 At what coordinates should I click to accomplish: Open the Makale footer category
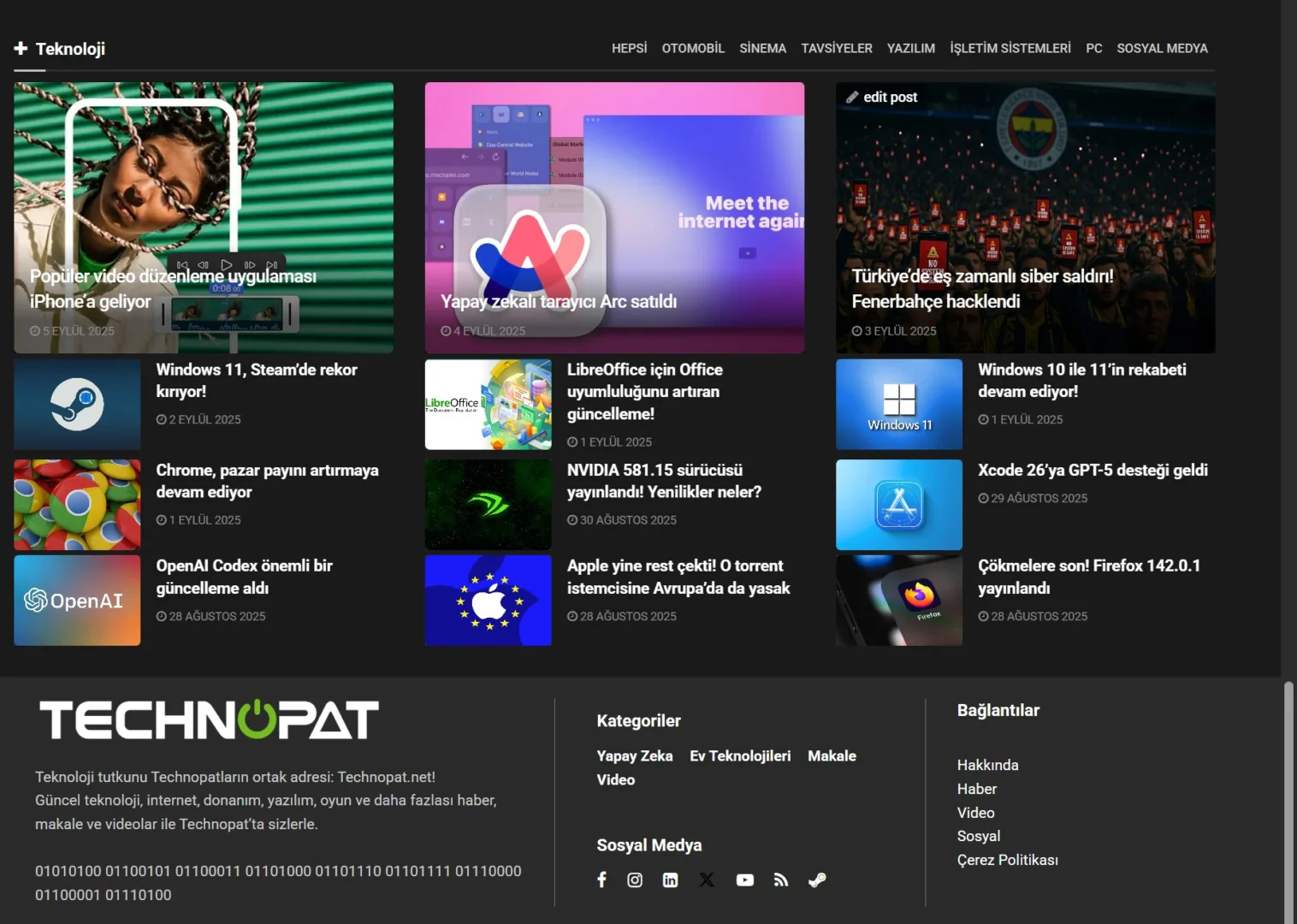(832, 756)
